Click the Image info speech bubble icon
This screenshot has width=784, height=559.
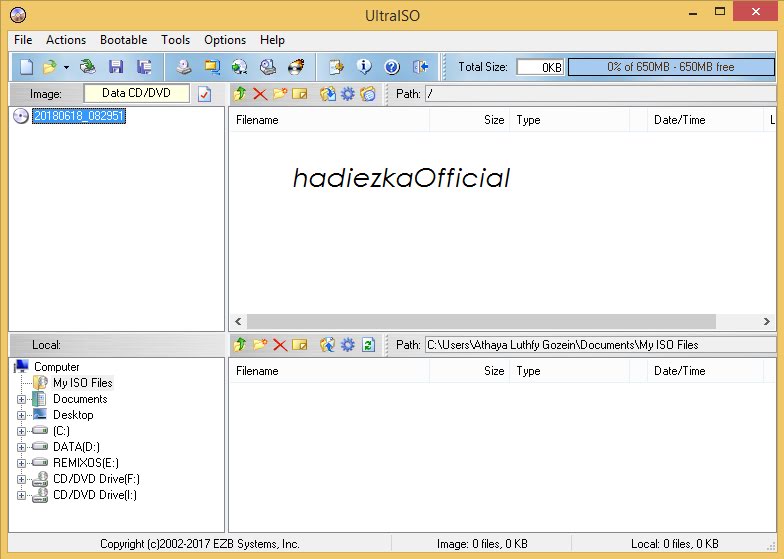[x=364, y=66]
